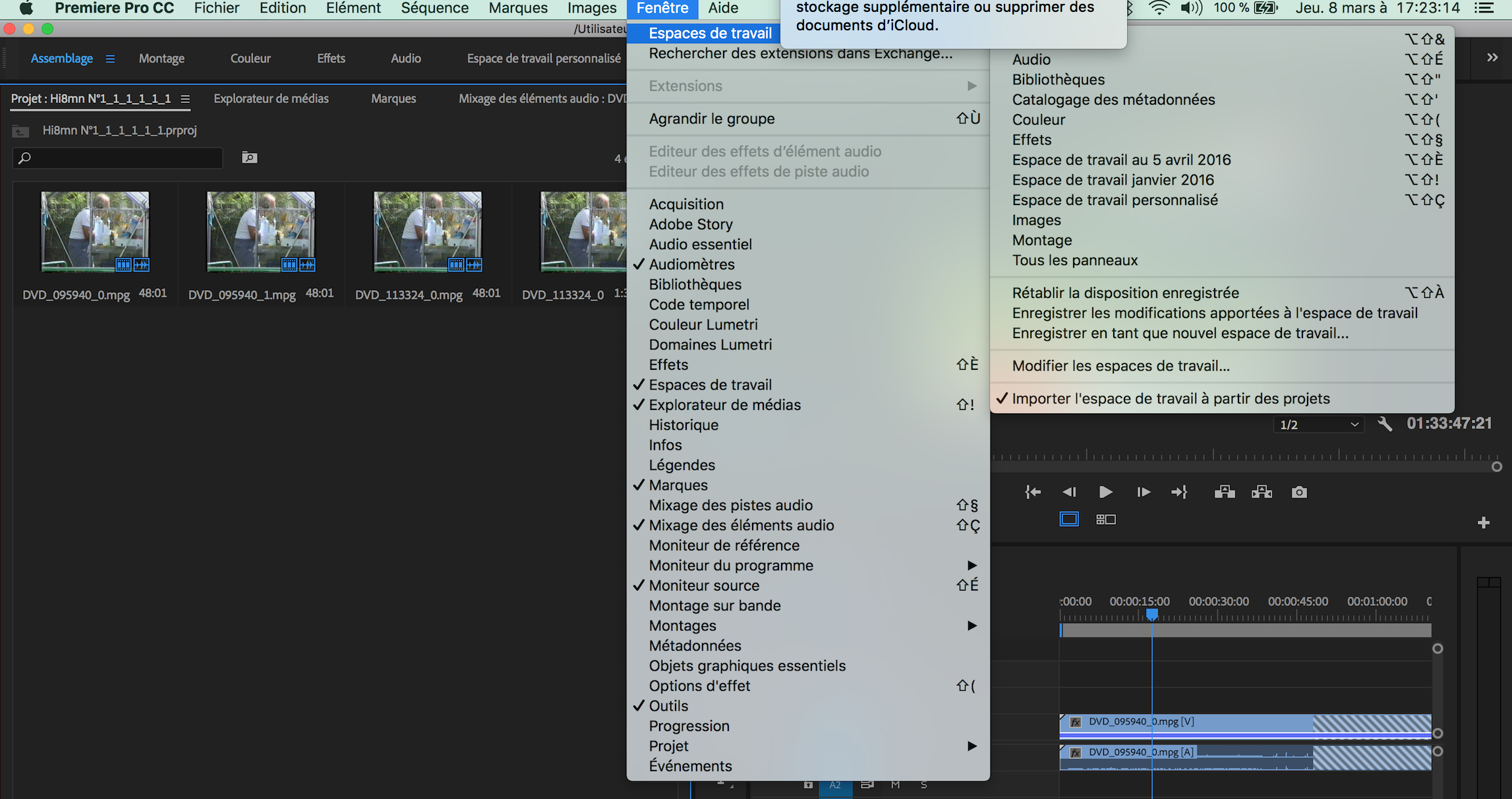Click the fx badge on DVD_095940_0.mpg [V] clip
The height and width of the screenshot is (799, 1512).
point(1076,723)
